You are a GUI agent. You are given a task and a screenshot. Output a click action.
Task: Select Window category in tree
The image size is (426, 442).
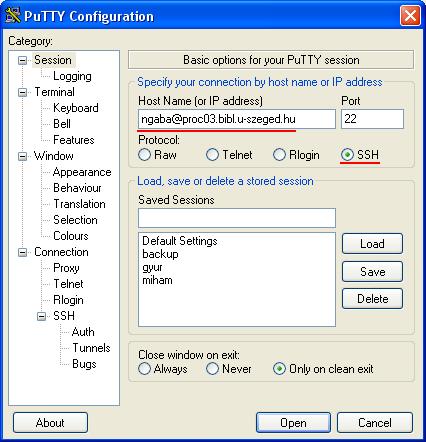[x=54, y=156]
